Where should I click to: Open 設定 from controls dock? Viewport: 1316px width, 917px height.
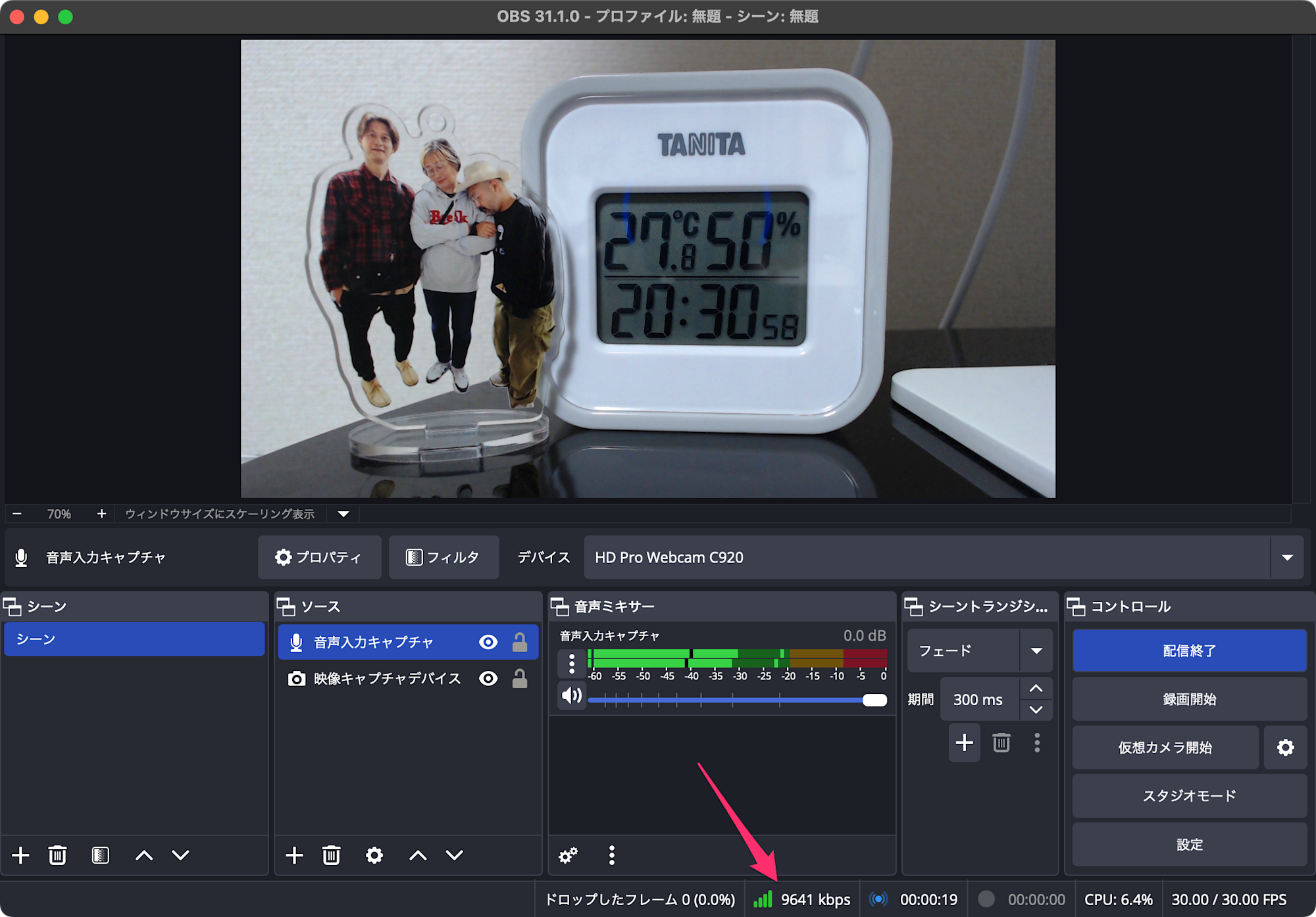pos(1189,844)
